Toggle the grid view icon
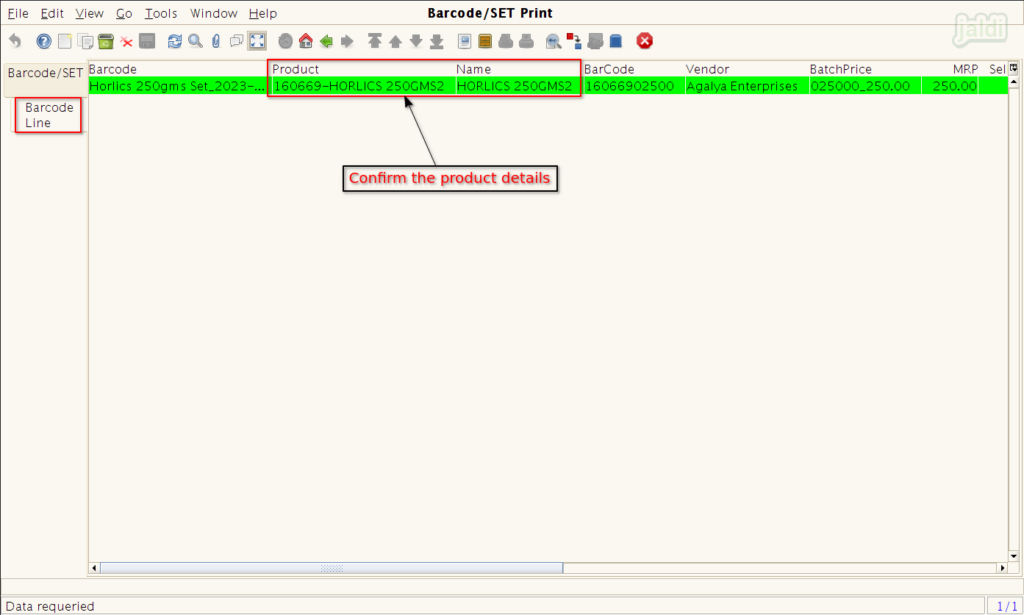 (257, 41)
